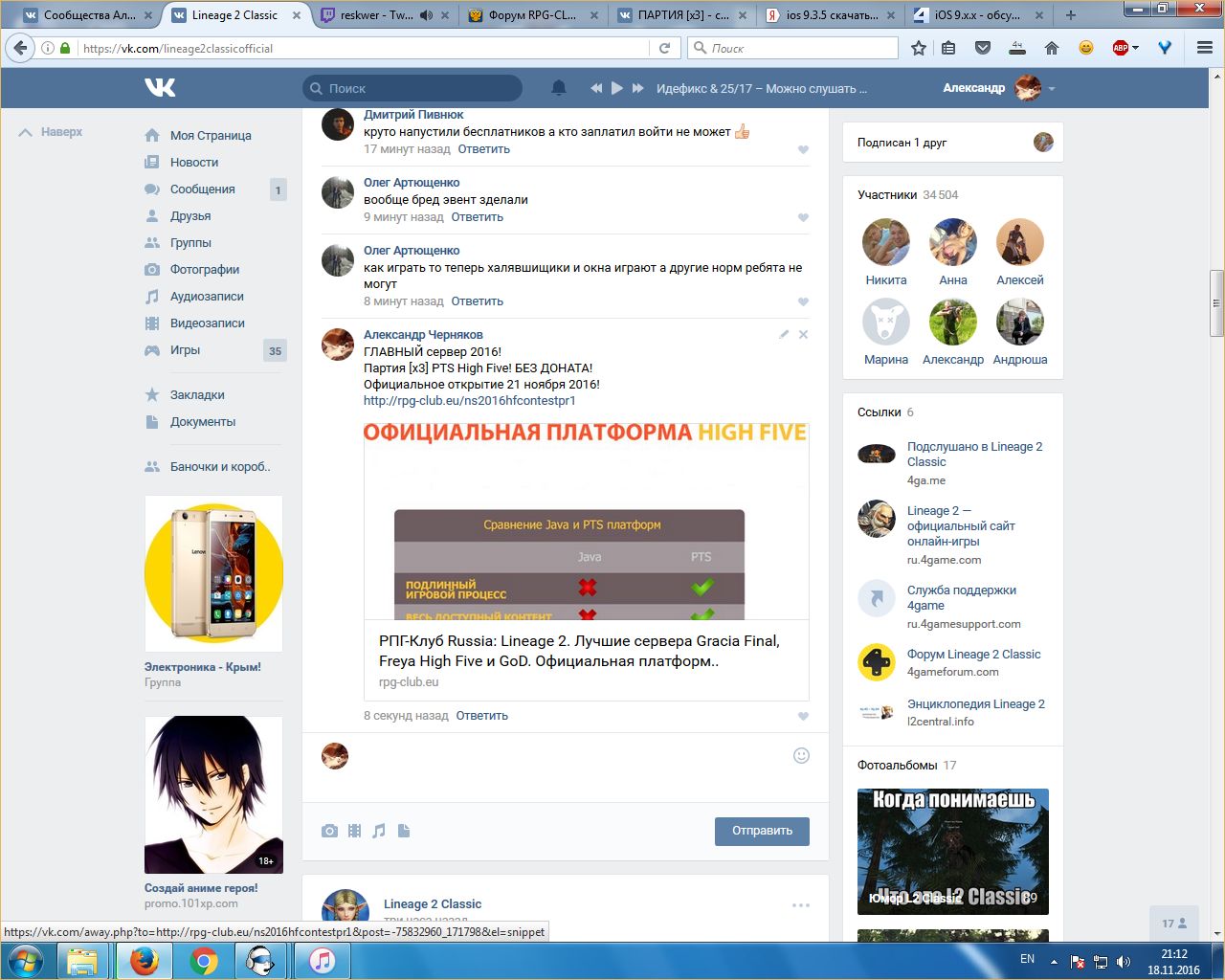
Task: Open a new browser tab
Action: click(1070, 15)
